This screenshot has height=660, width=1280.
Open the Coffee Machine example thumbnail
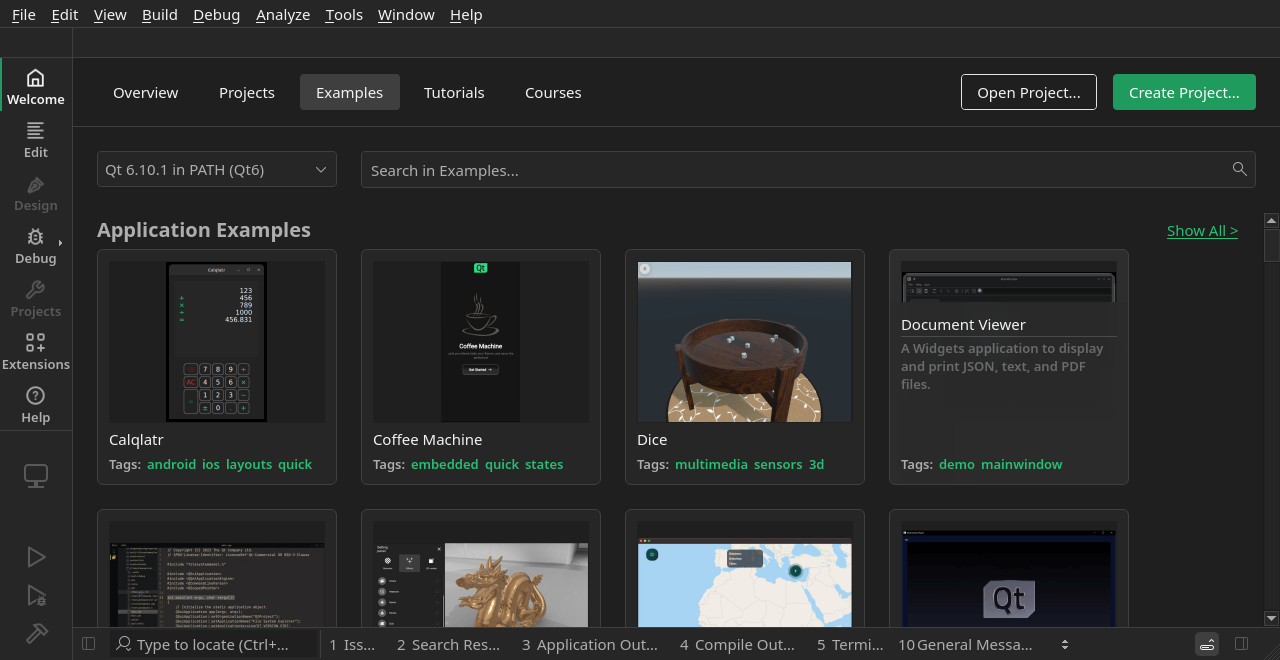pos(481,342)
